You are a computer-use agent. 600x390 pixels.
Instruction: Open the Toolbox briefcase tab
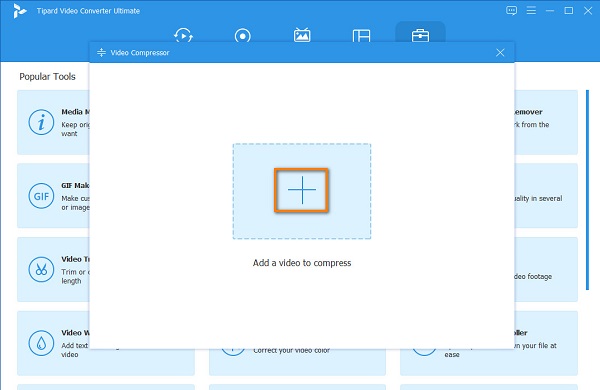[420, 36]
